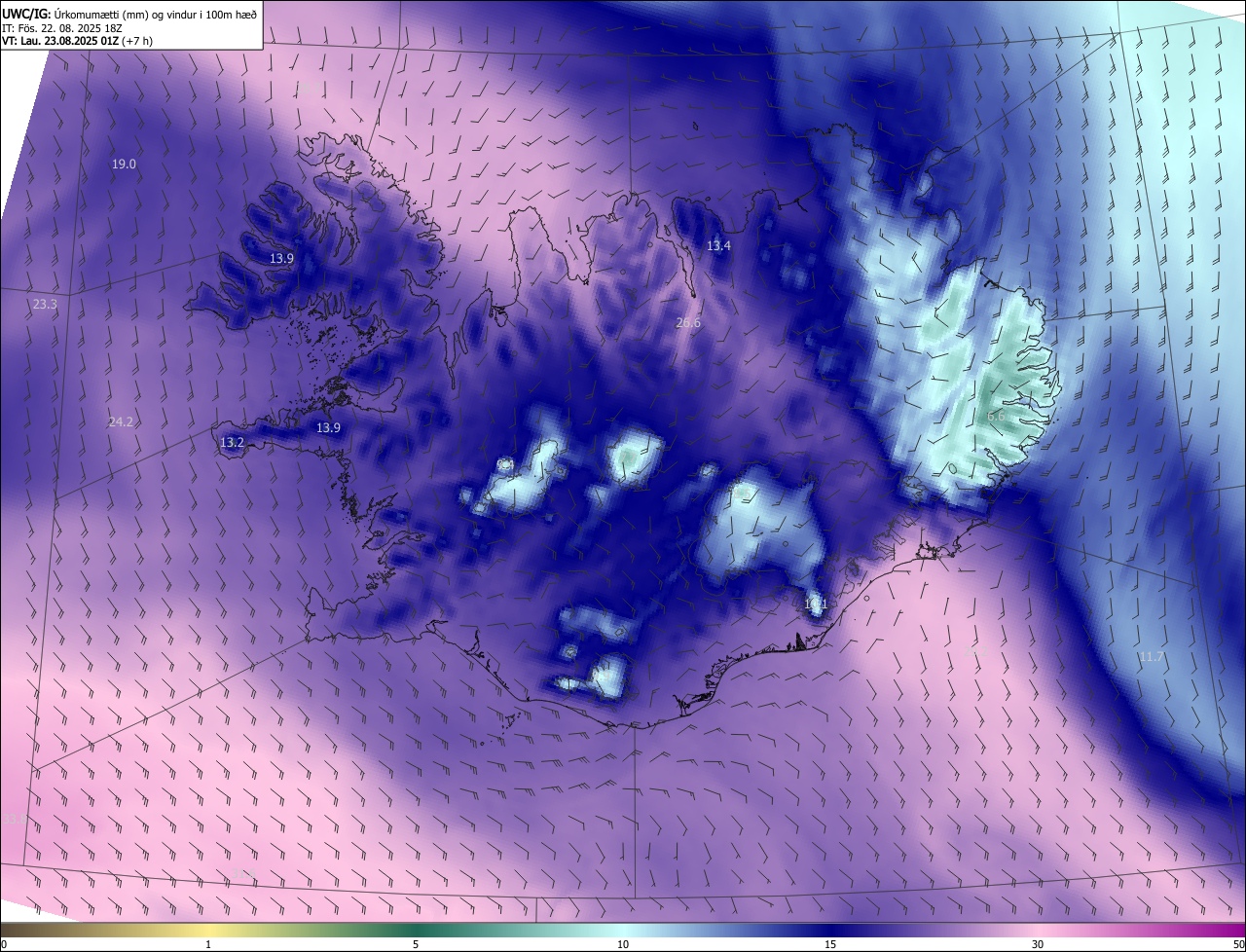Click the 19.0 value label on the map
The image size is (1246, 952).
[124, 165]
